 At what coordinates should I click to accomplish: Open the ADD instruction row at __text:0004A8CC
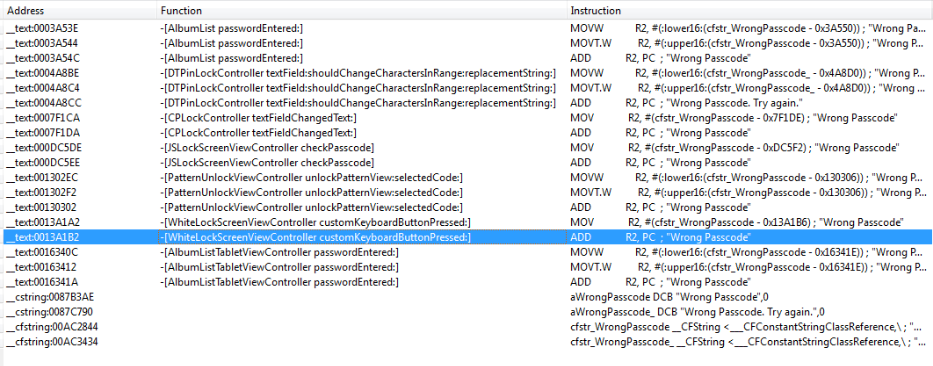(466, 102)
